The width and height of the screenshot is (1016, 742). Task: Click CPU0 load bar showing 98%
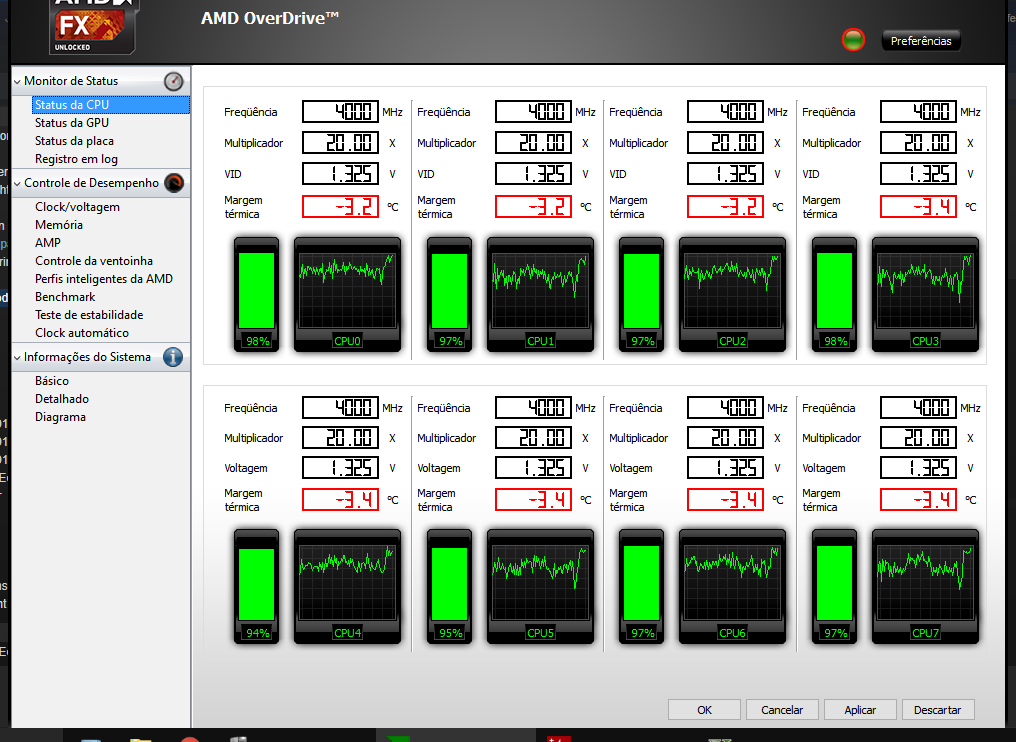point(257,294)
